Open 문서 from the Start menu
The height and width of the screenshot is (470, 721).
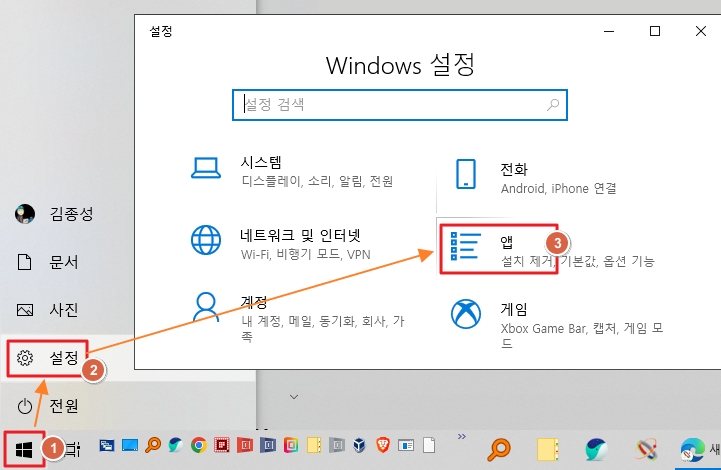tap(48, 262)
